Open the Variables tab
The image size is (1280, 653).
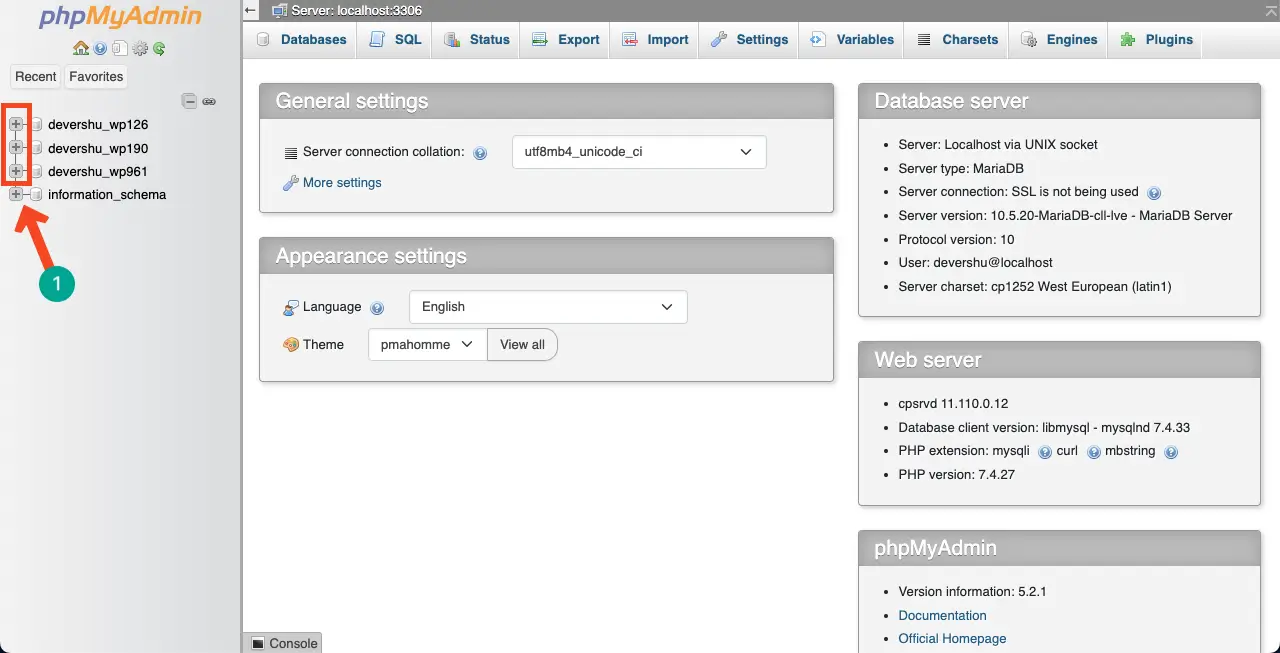click(851, 40)
